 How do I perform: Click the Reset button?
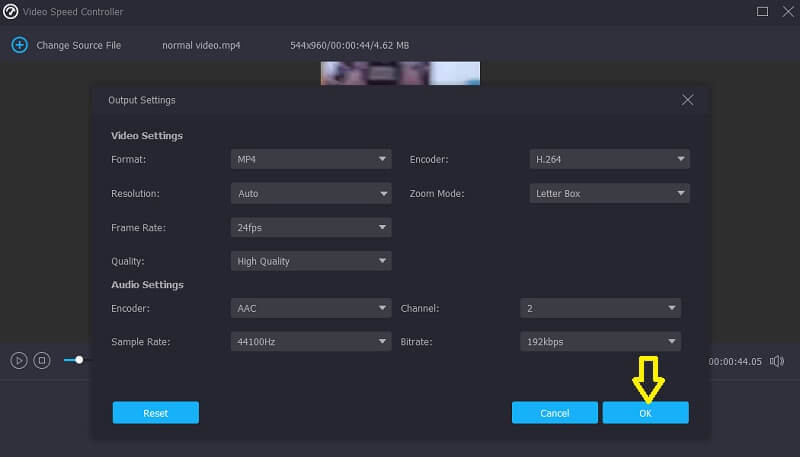point(155,413)
